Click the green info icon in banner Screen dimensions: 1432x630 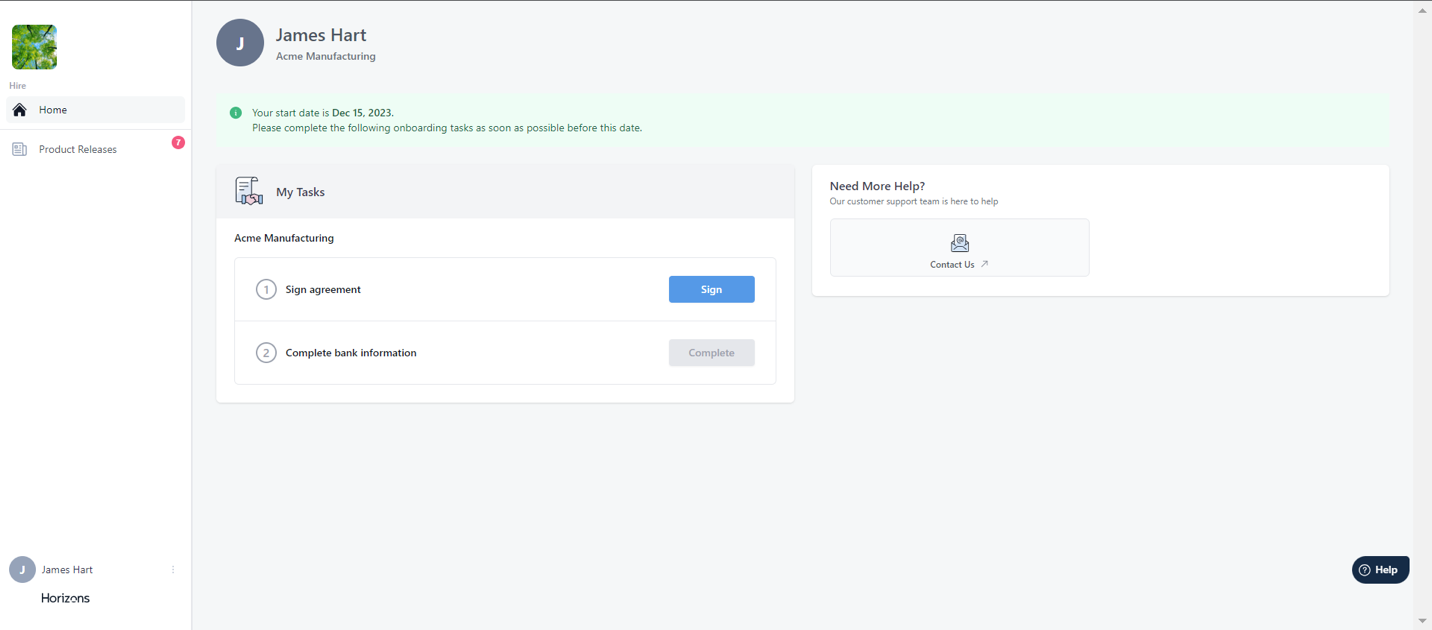point(236,113)
